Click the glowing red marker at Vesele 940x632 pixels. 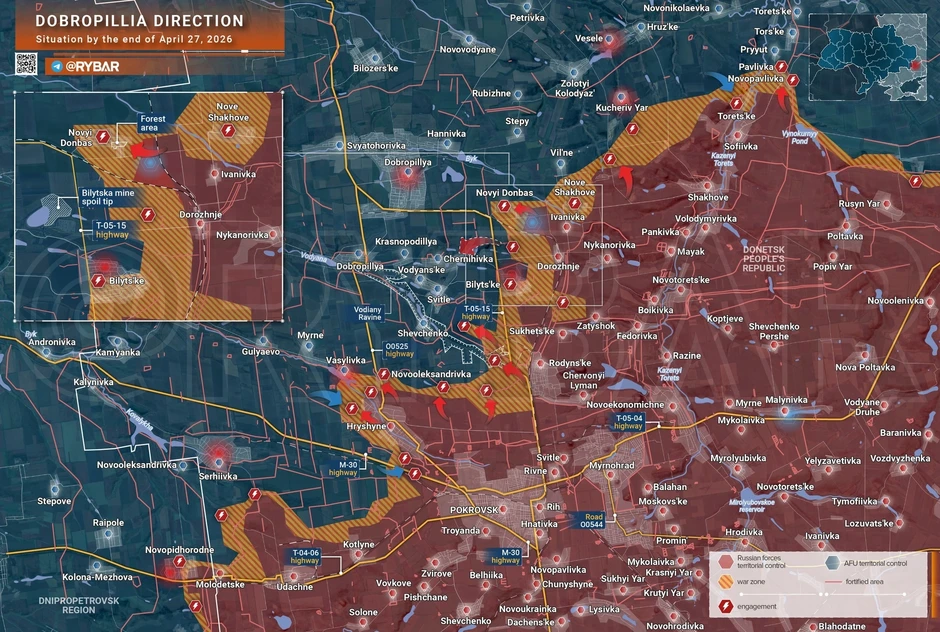tap(610, 40)
